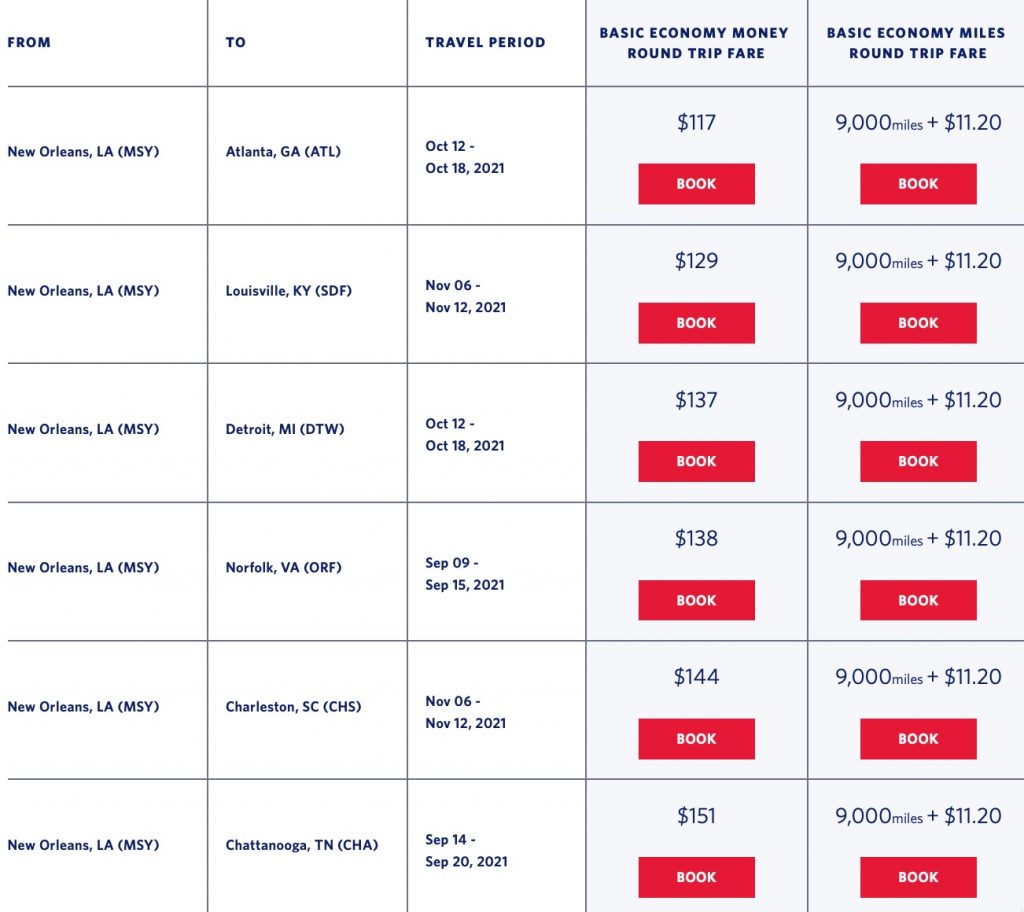
Task: Click Basic Economy Money Round Trip Fare header
Action: tap(694, 43)
